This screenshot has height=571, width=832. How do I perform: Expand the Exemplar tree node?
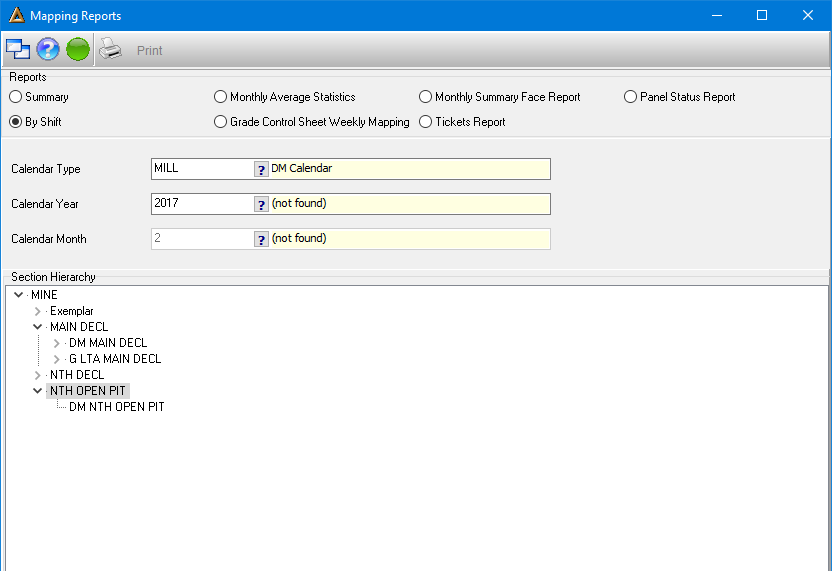(38, 311)
